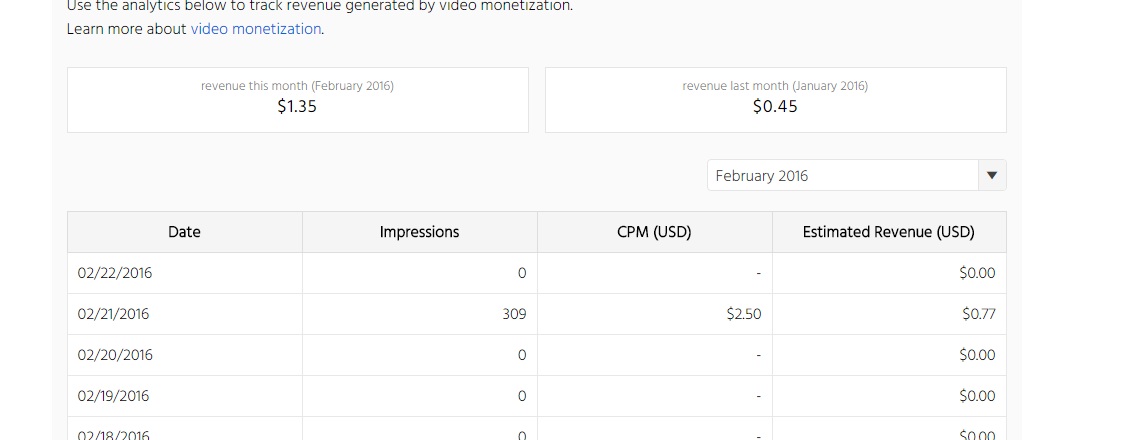
Task: Click the Impressions column header
Action: tap(419, 232)
